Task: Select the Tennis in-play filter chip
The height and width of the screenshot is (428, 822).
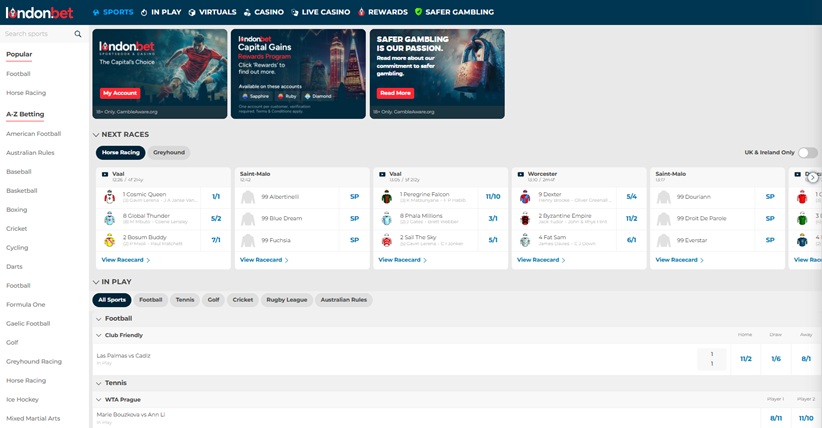Action: pyautogui.click(x=185, y=300)
